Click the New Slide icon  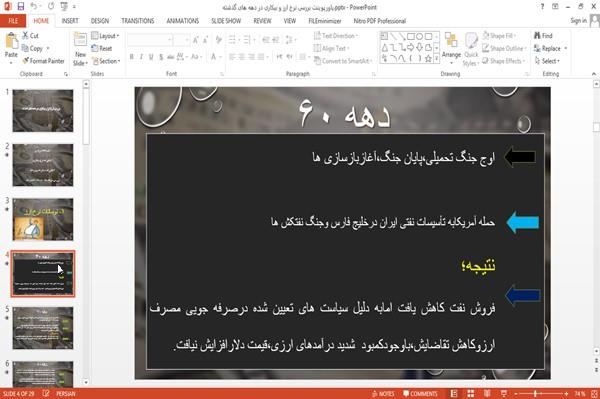[x=80, y=41]
